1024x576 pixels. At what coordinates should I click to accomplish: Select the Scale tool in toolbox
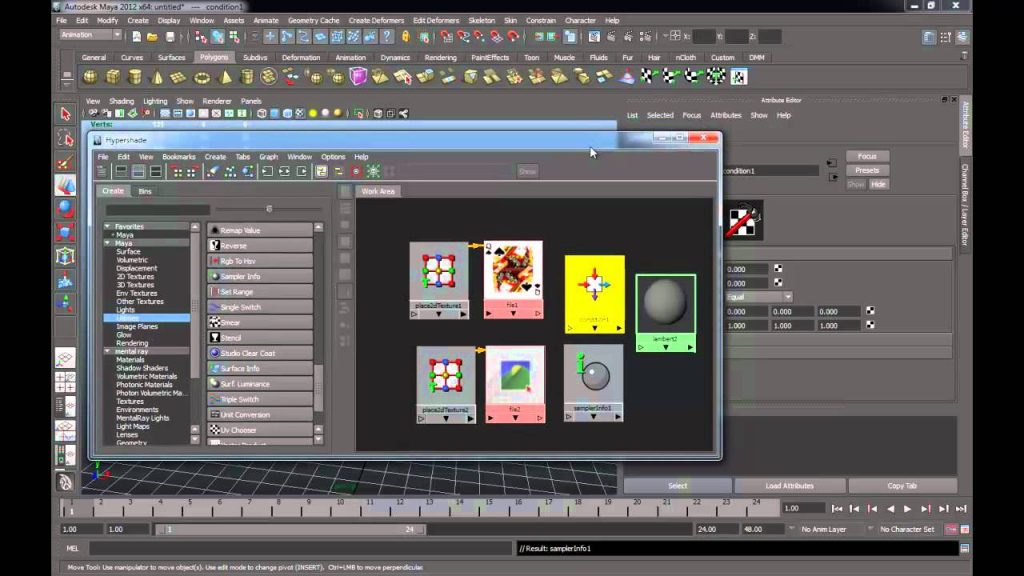click(x=65, y=232)
